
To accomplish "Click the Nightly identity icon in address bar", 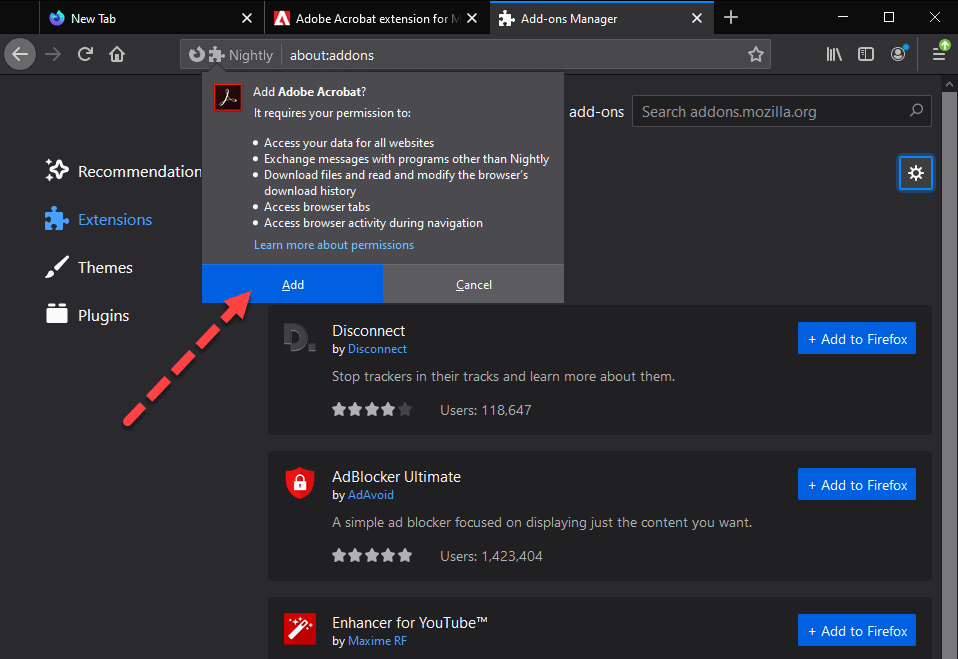I will 196,54.
